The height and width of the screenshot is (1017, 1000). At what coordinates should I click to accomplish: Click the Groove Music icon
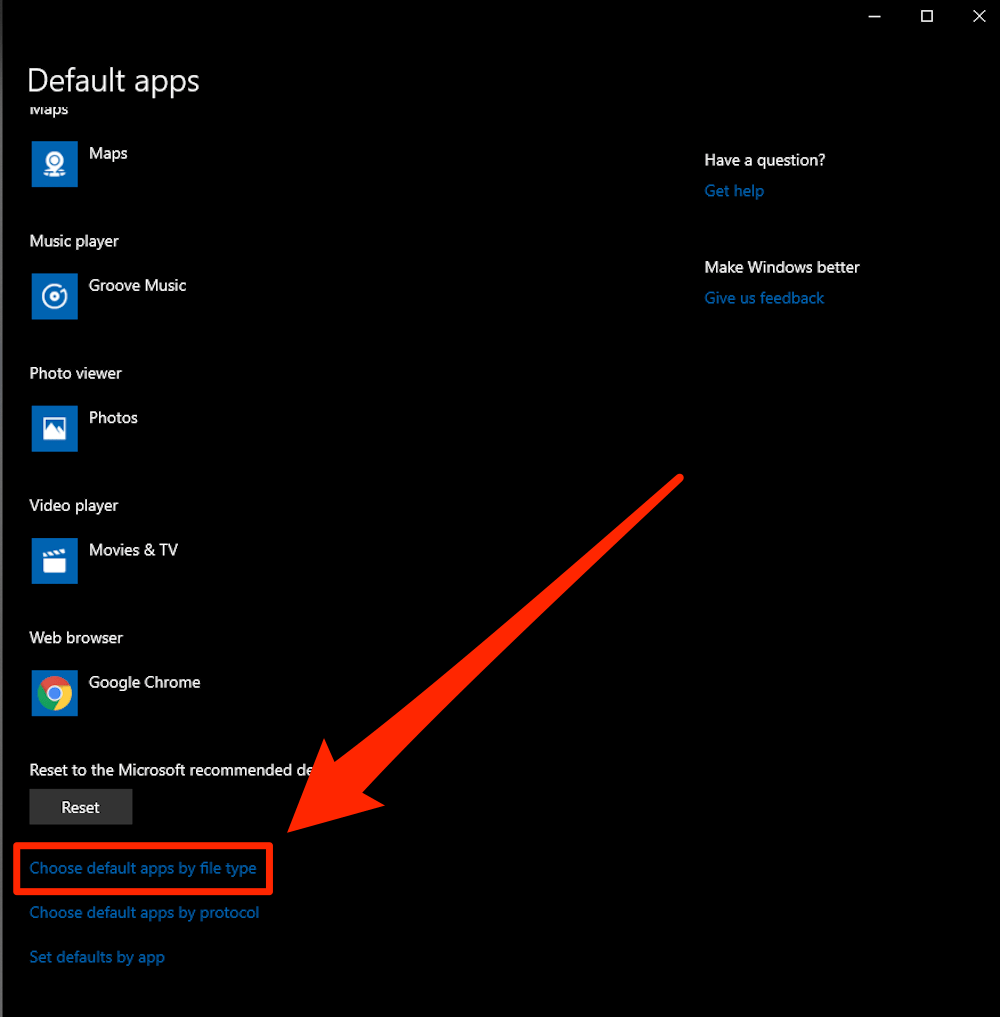(54, 296)
